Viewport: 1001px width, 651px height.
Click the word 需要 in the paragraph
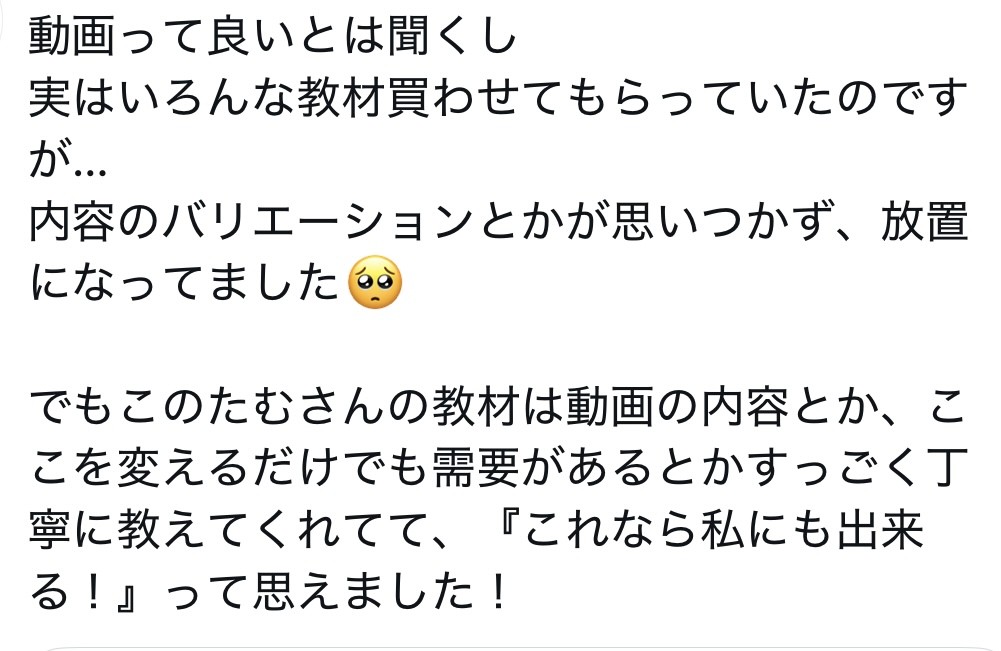476,468
